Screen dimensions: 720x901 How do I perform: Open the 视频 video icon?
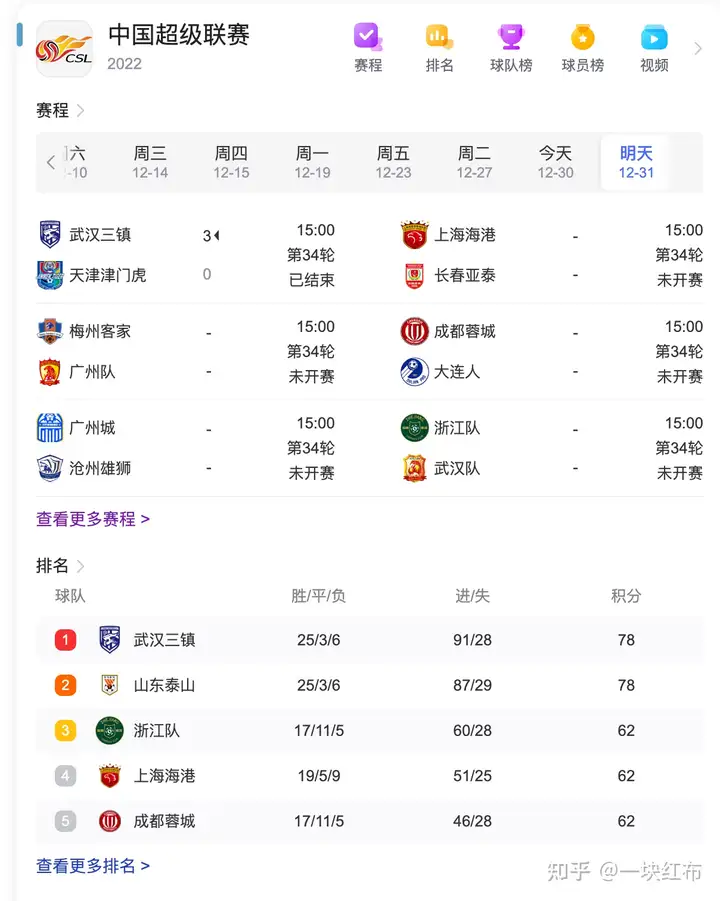654,38
